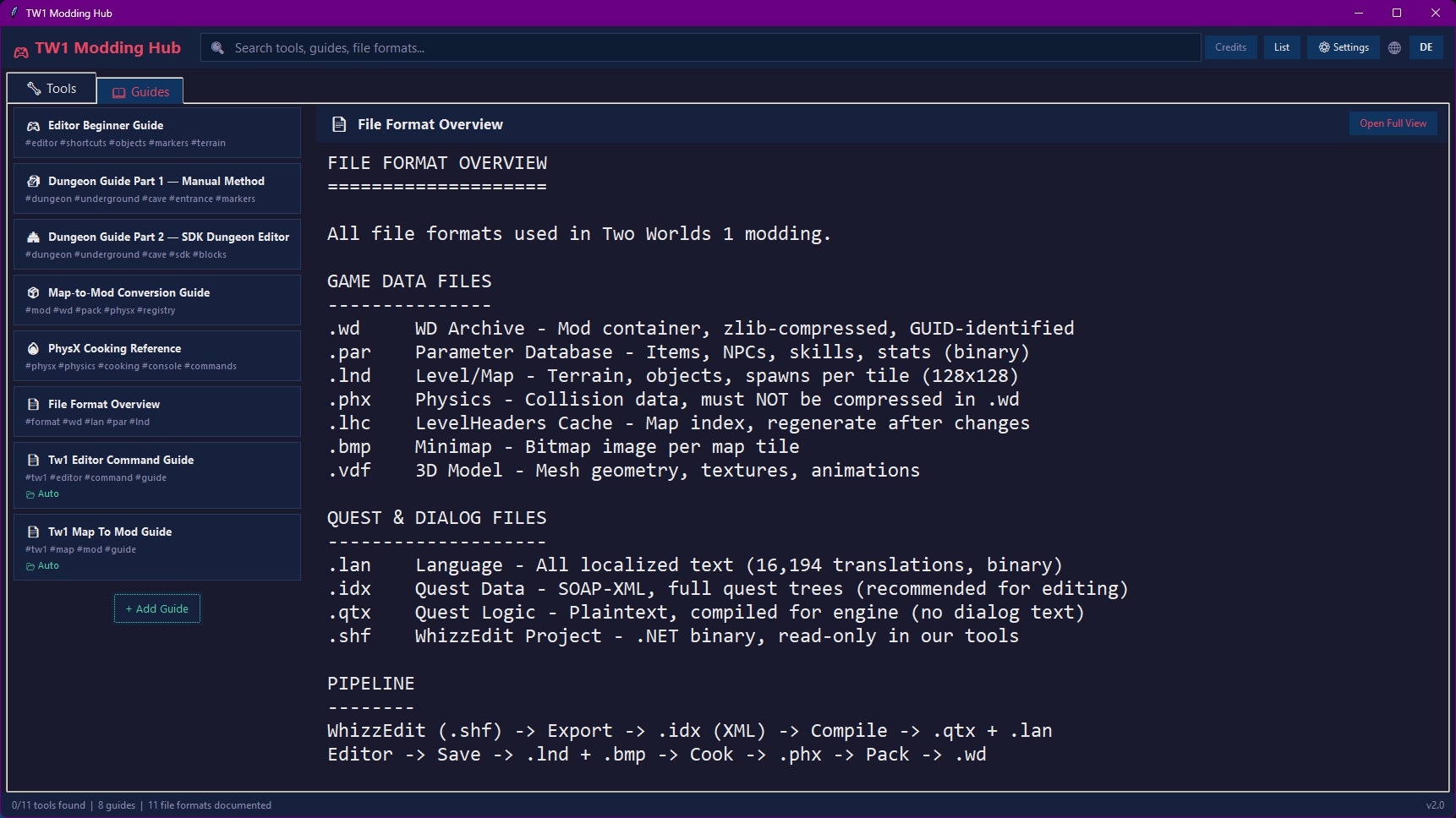The image size is (1456, 818).
Task: Open the PhysX Cooking Reference guide
Action: click(x=157, y=356)
